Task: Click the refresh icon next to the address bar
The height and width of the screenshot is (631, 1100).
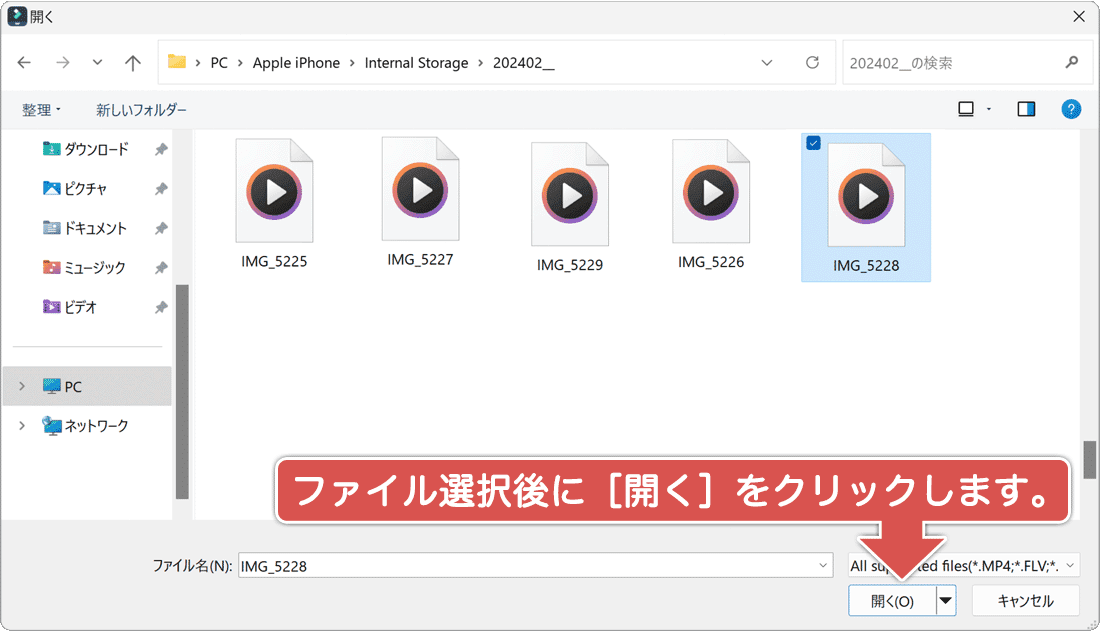Action: click(812, 62)
